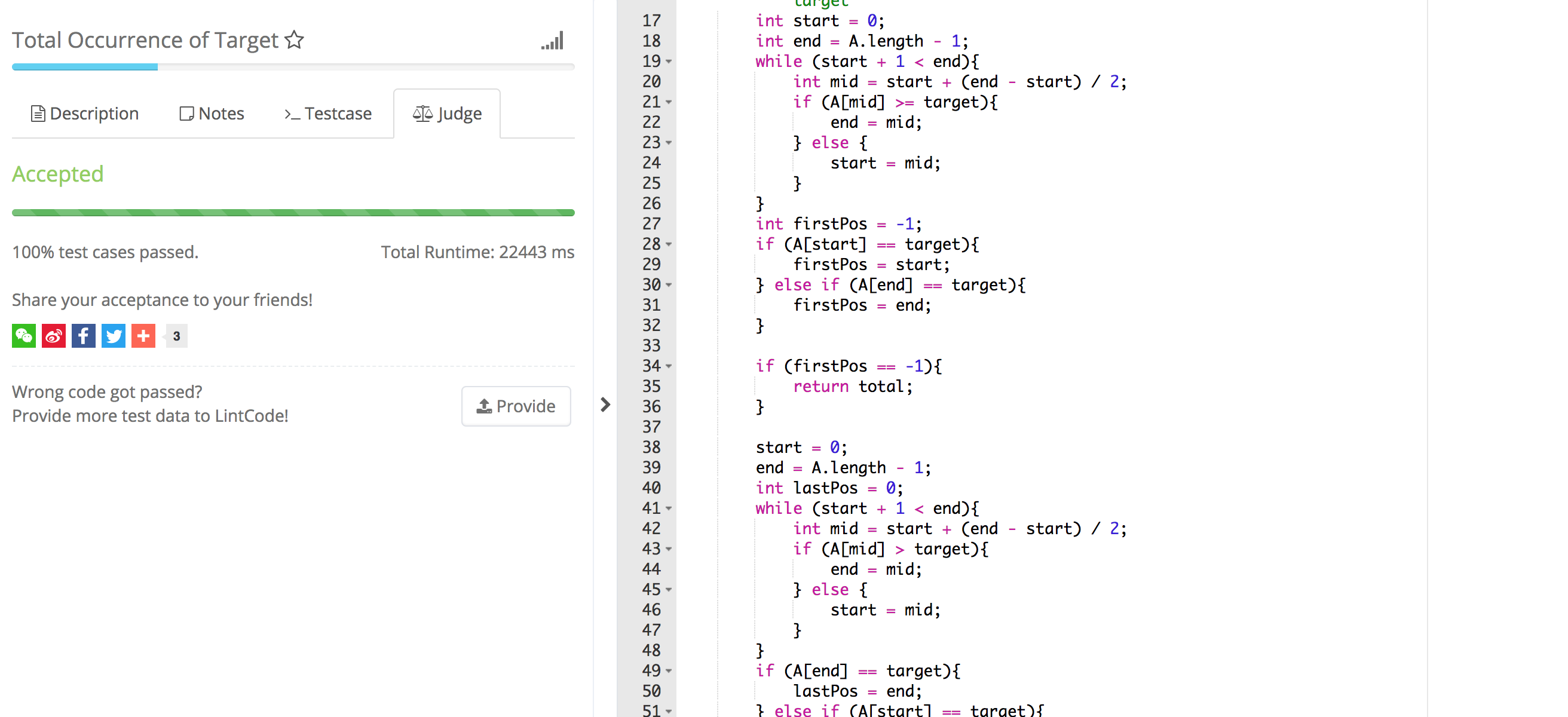Screen dimensions: 1568x717
Task: Open more sharing options plus icon
Action: (143, 336)
